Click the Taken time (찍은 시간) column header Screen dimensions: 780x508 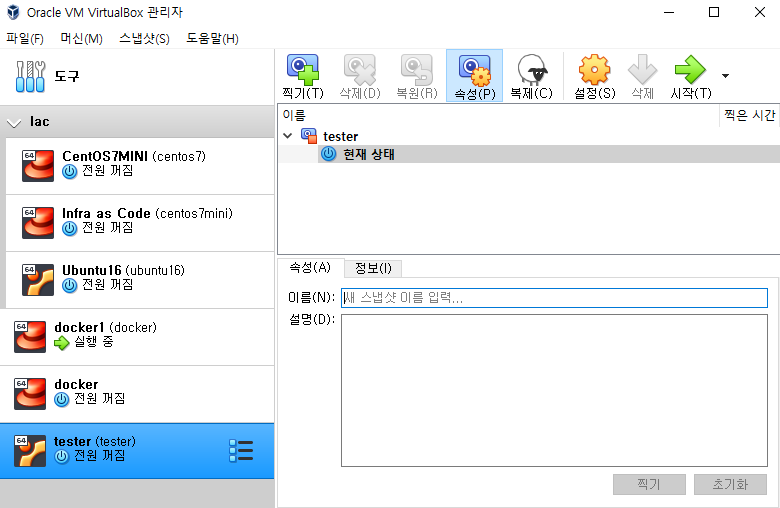point(750,115)
